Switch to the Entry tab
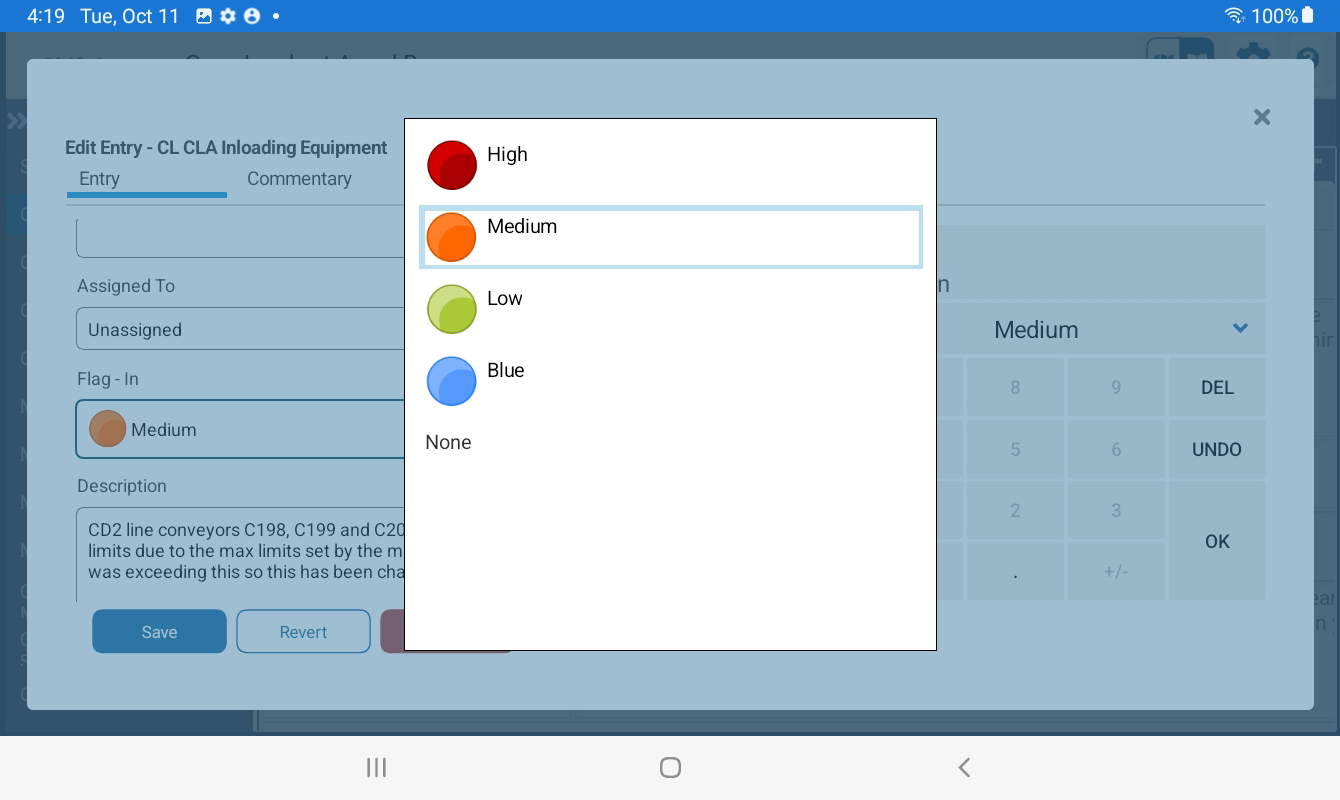The image size is (1340, 800). (147, 180)
